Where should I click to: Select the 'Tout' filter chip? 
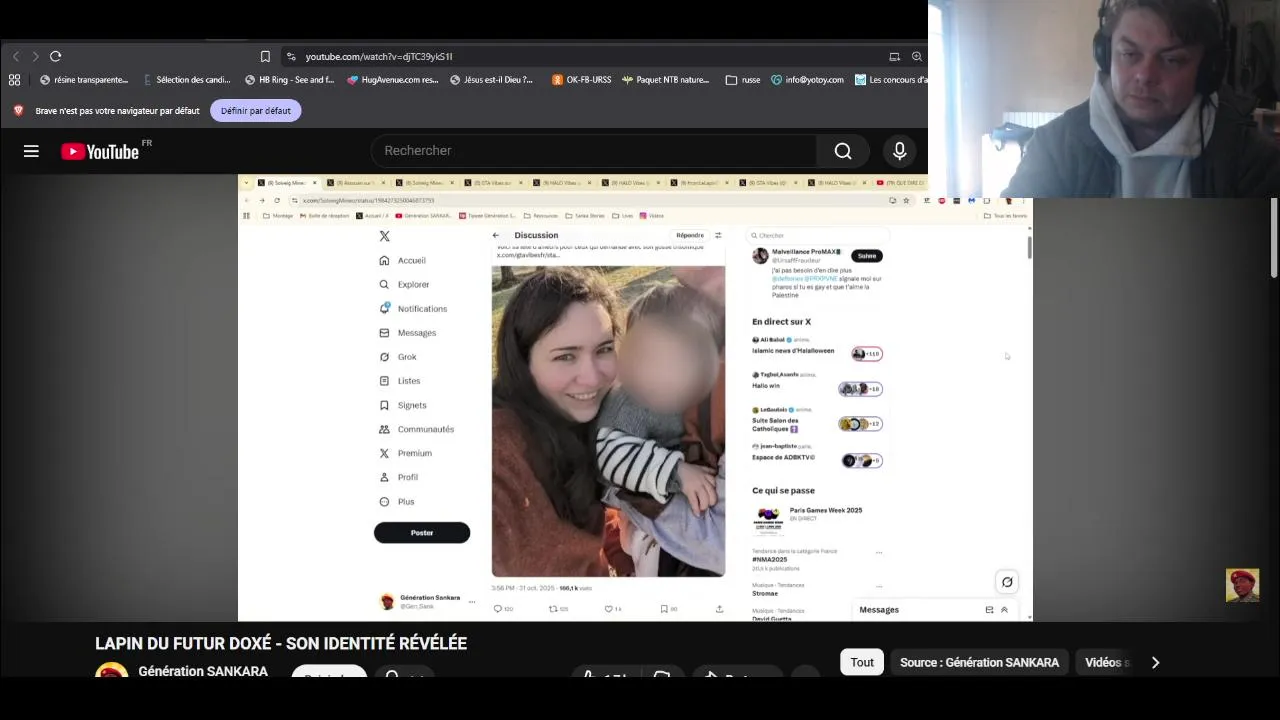[x=862, y=662]
